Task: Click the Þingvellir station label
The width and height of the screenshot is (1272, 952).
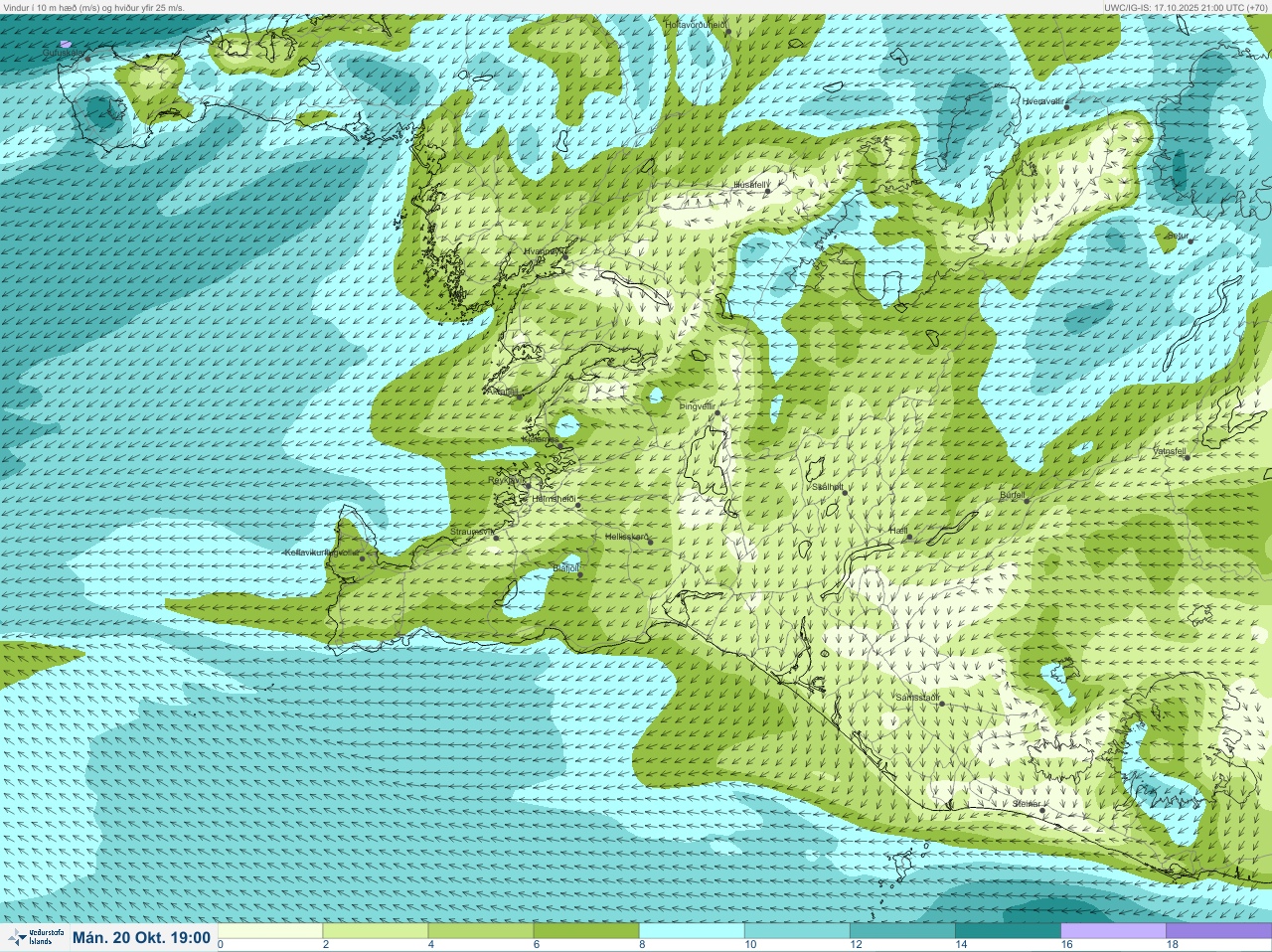Action: tap(697, 407)
